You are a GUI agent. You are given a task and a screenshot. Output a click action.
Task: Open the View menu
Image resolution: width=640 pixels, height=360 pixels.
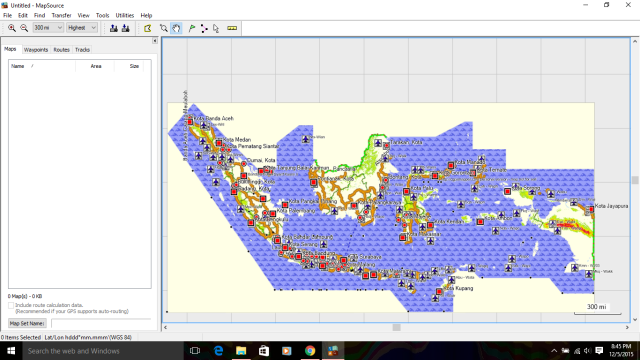(x=83, y=15)
